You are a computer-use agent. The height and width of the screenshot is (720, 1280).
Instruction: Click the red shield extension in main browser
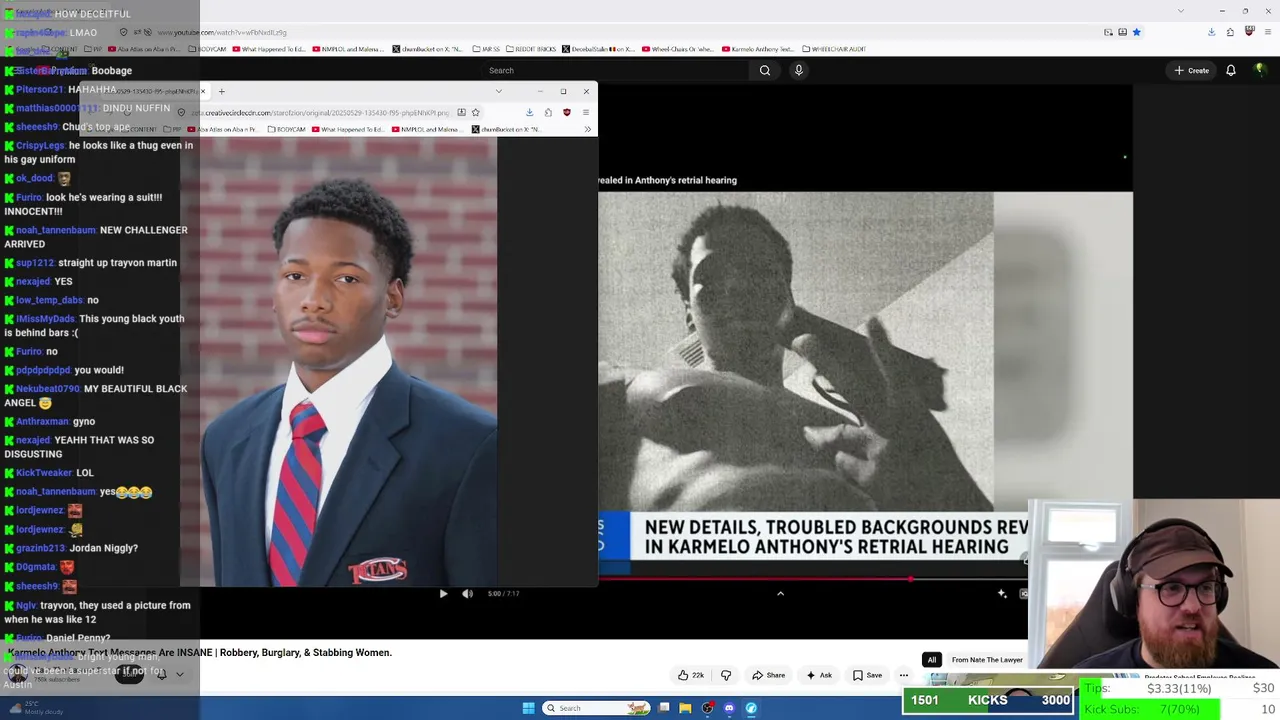point(1249,32)
